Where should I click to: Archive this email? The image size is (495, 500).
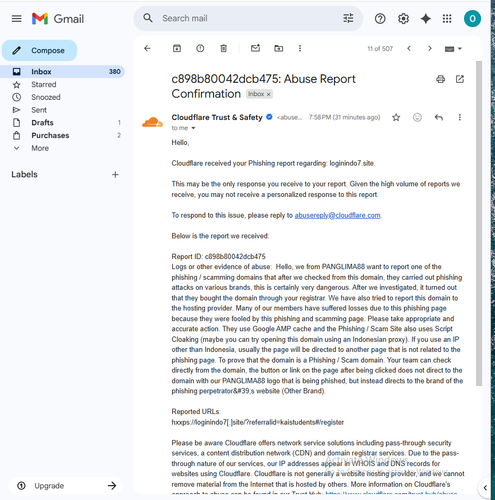click(x=177, y=49)
